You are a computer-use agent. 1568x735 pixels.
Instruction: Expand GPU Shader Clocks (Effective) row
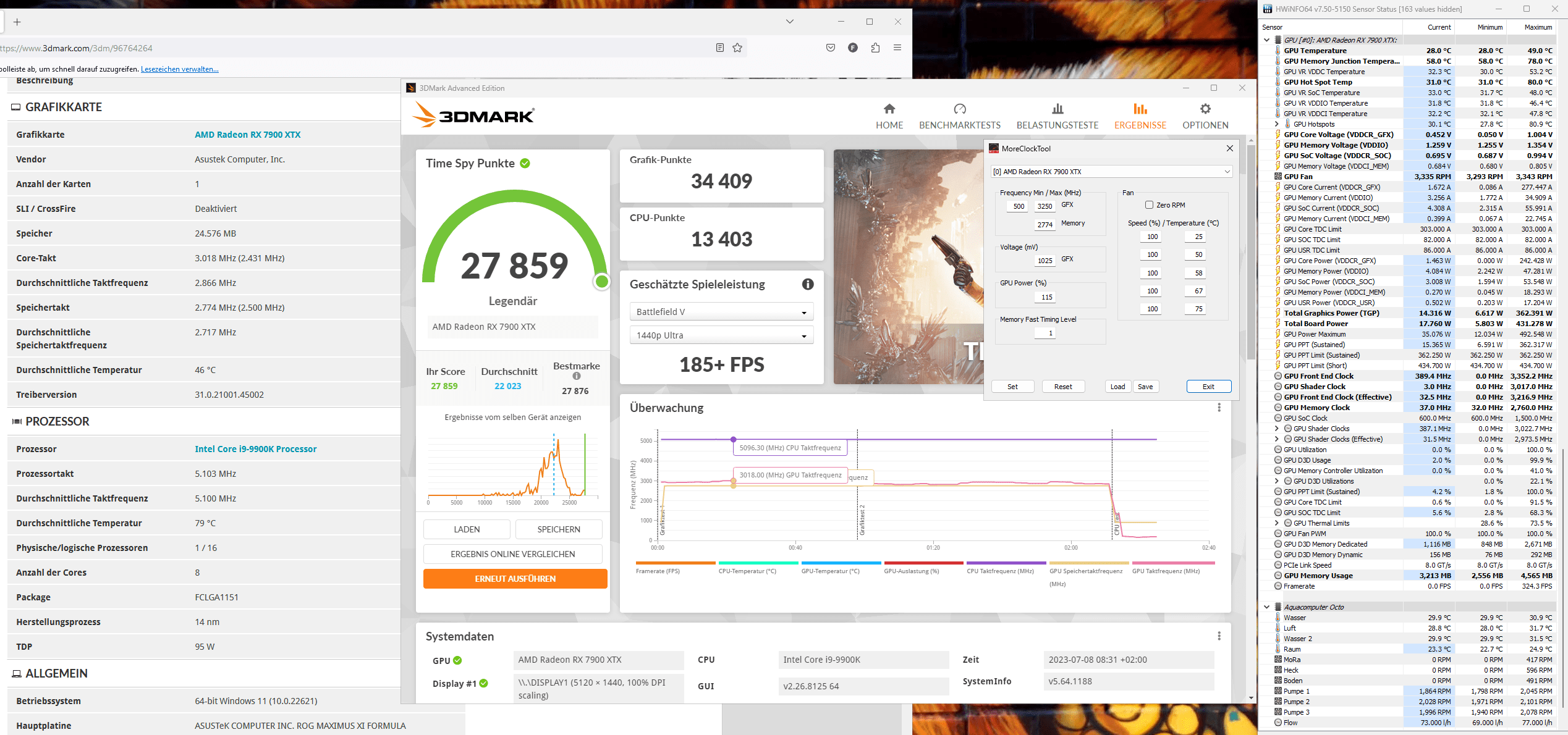pos(1277,439)
